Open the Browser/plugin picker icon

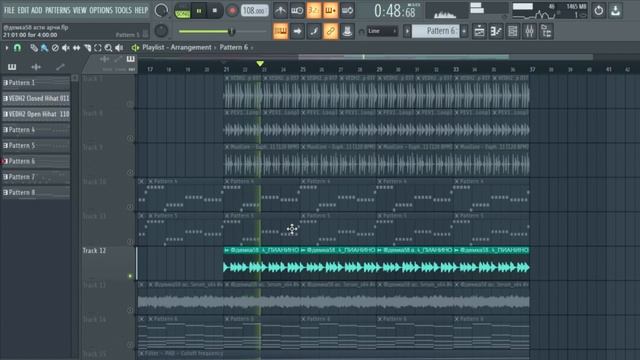click(546, 31)
